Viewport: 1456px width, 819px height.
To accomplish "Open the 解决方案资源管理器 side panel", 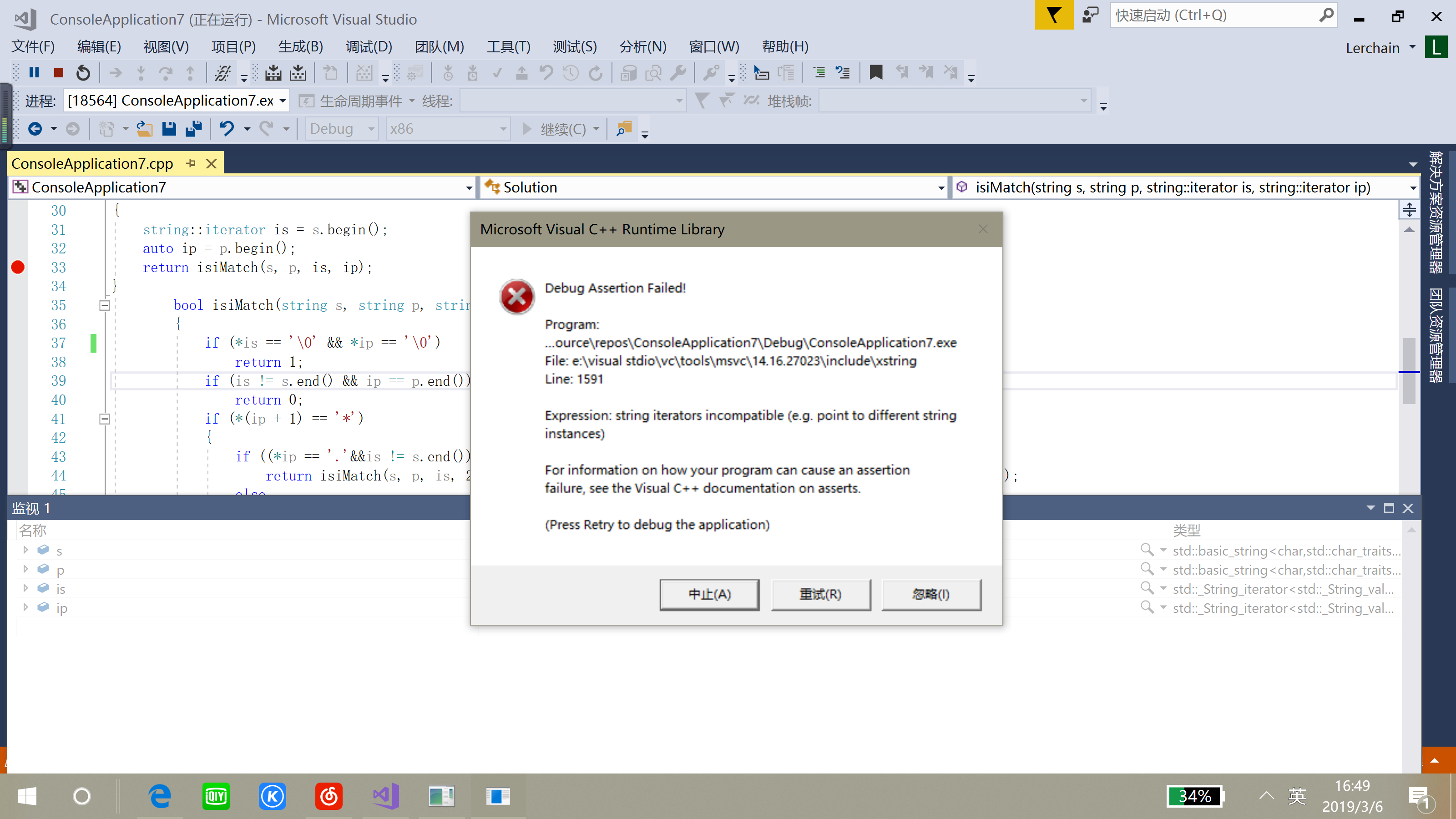I will [1436, 212].
